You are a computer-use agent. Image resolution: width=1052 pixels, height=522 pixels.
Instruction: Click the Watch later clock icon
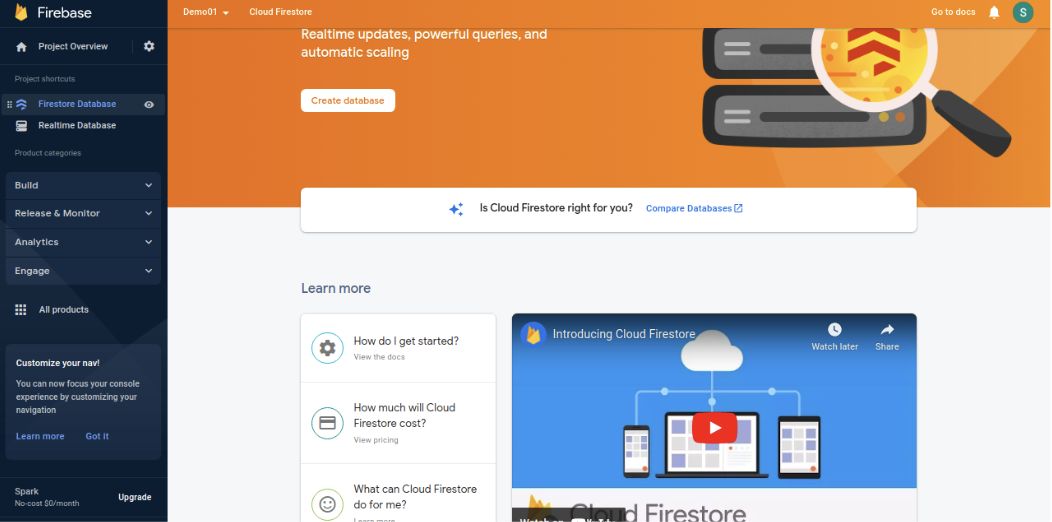tap(835, 329)
